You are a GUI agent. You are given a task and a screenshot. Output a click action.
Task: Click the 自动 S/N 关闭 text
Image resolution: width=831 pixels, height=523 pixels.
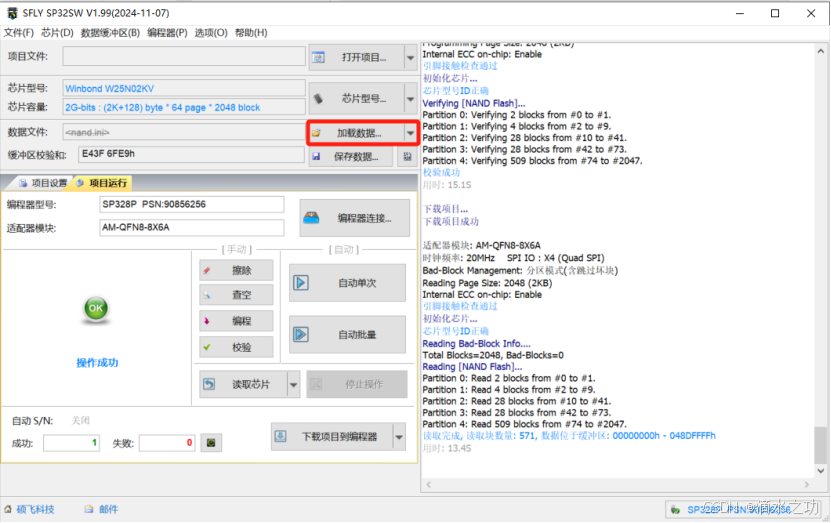80,421
